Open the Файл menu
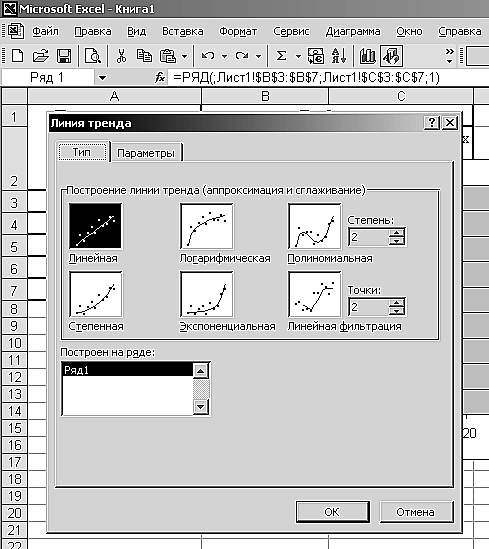The width and height of the screenshot is (489, 549). 46,32
